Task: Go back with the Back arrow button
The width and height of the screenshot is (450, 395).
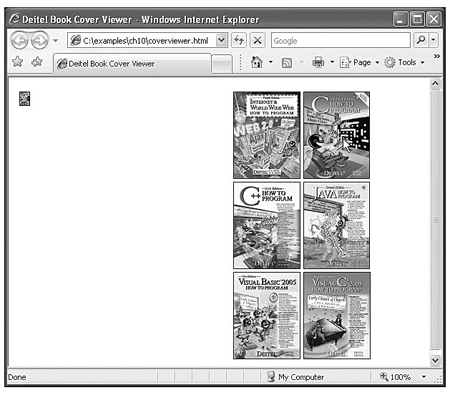Action: pos(19,40)
